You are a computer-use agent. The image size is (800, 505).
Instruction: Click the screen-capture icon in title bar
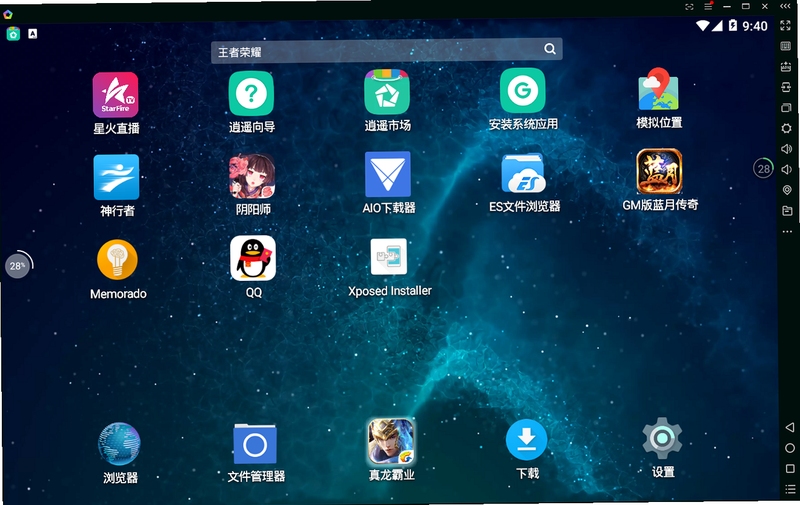pos(689,7)
